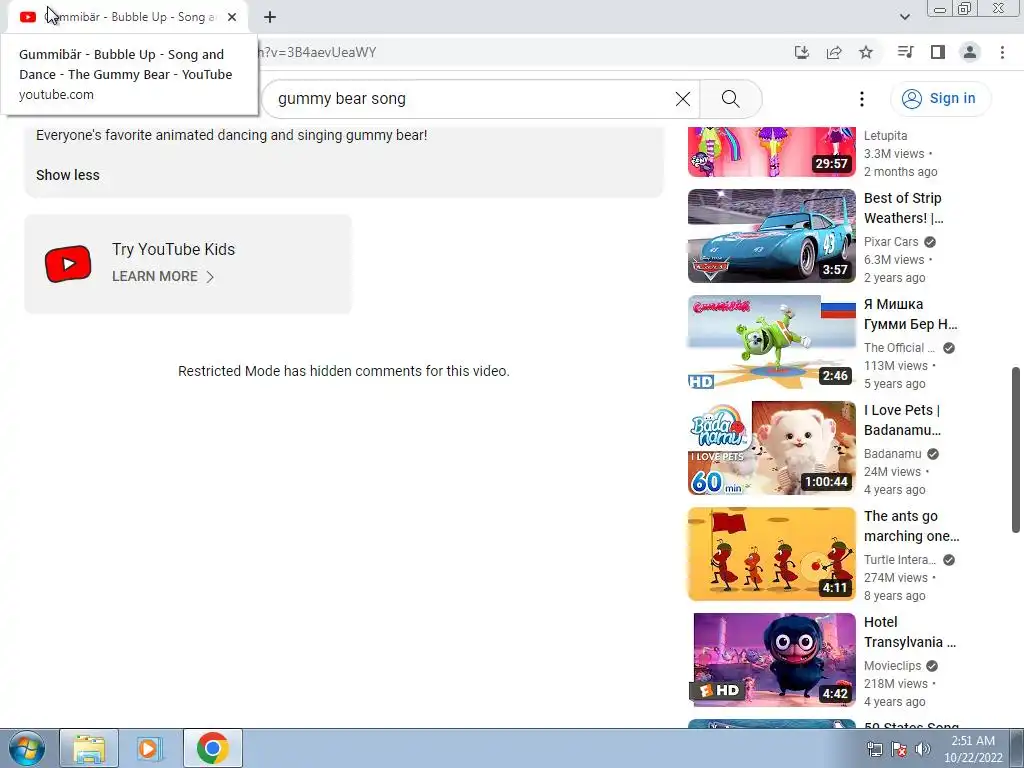
Task: Toggle the Chrome side panel icon
Action: tap(938, 52)
